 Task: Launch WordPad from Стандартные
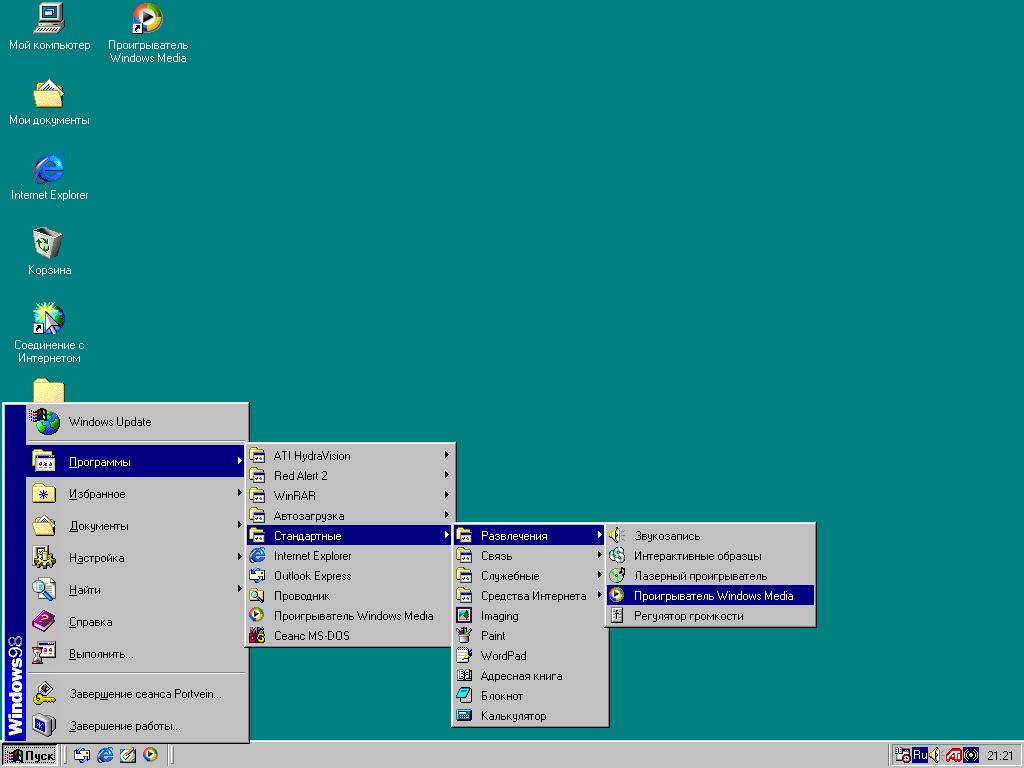(530, 656)
